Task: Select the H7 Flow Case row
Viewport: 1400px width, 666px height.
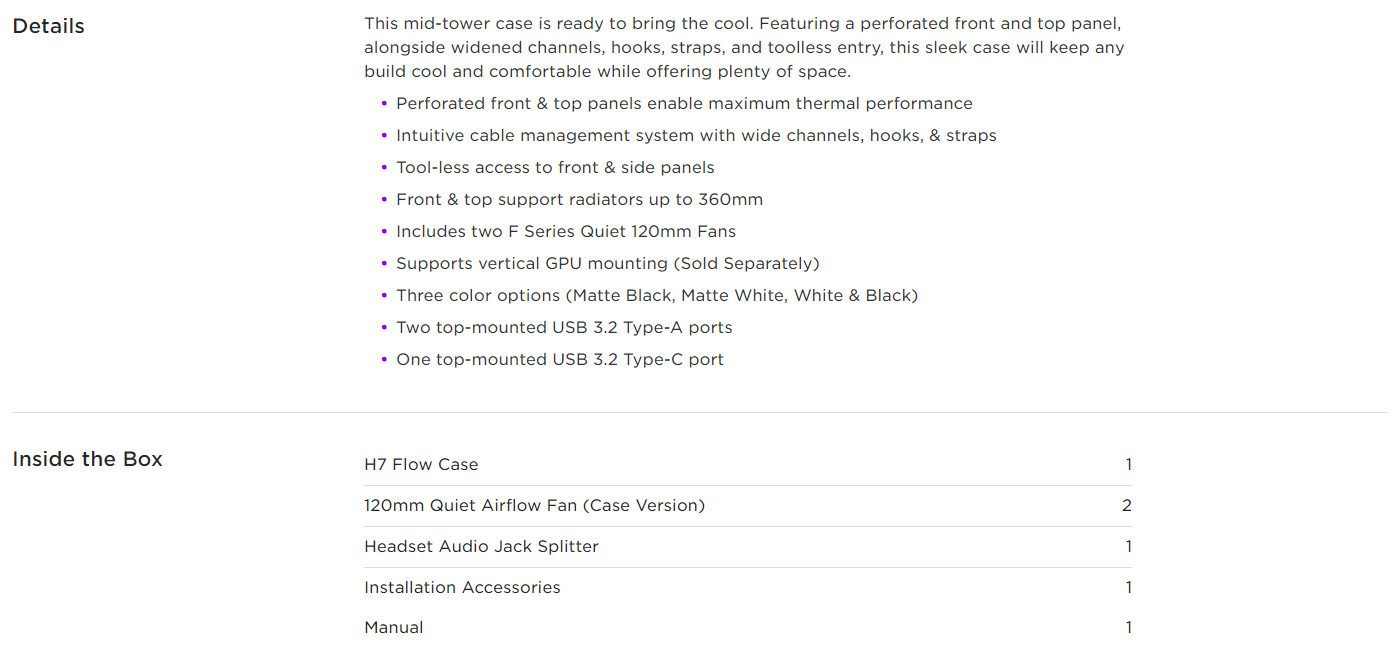Action: pyautogui.click(x=748, y=465)
